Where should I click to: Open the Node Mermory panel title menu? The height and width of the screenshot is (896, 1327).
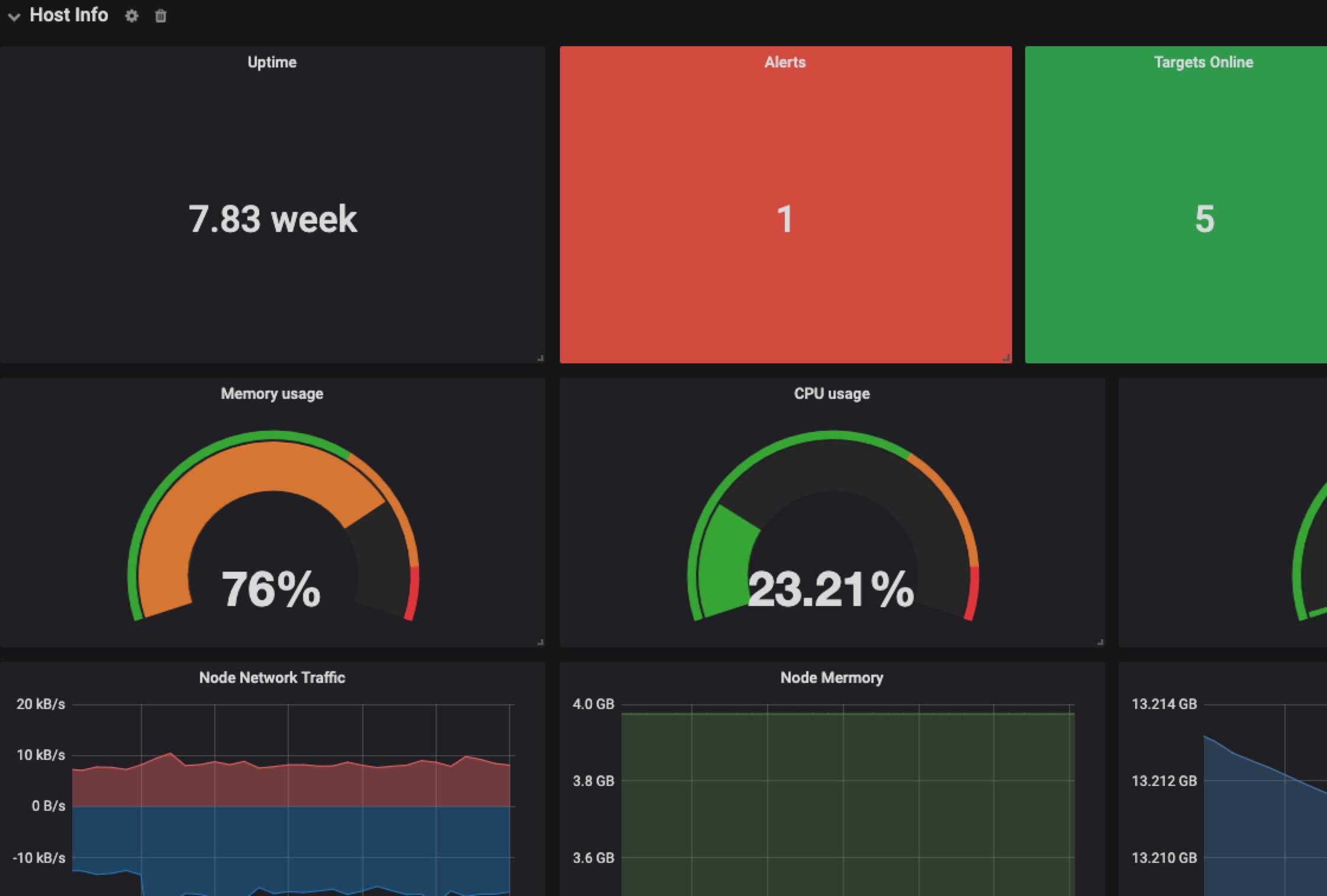831,678
